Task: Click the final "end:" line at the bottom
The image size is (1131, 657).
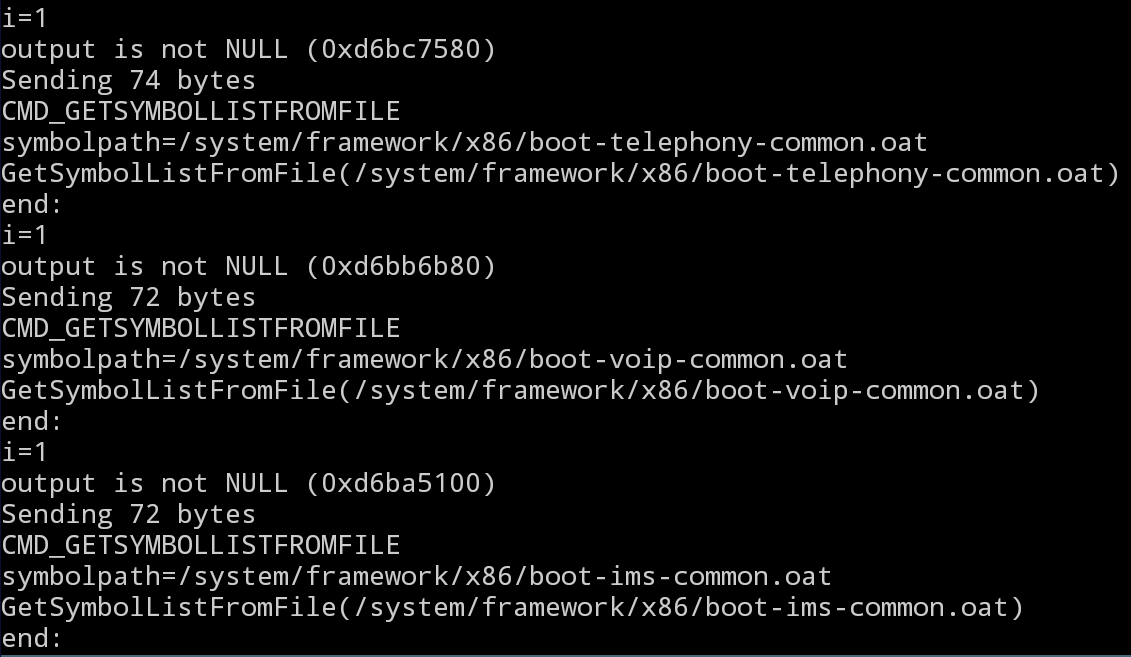Action: 32,638
